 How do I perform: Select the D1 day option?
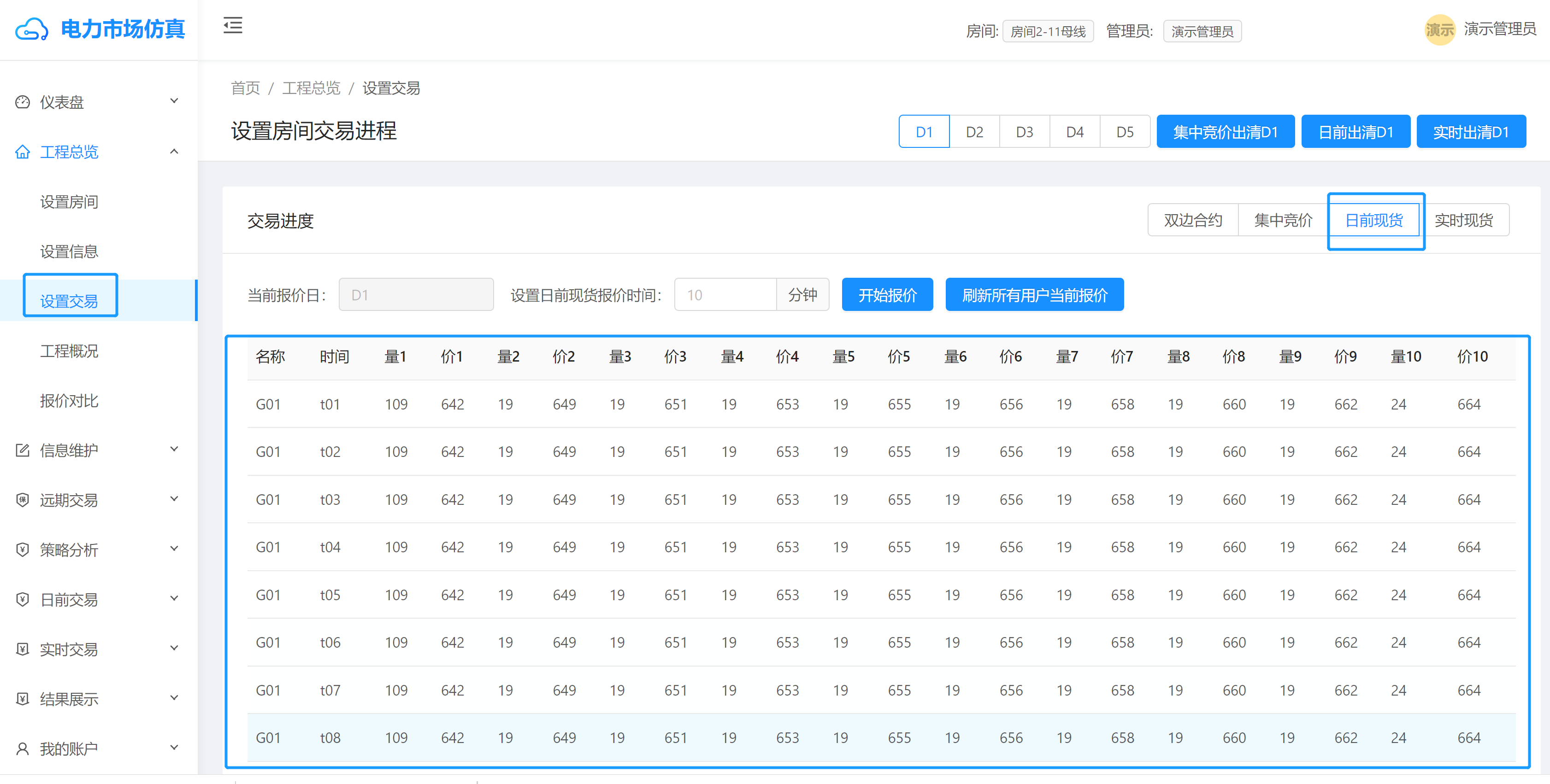(x=924, y=132)
